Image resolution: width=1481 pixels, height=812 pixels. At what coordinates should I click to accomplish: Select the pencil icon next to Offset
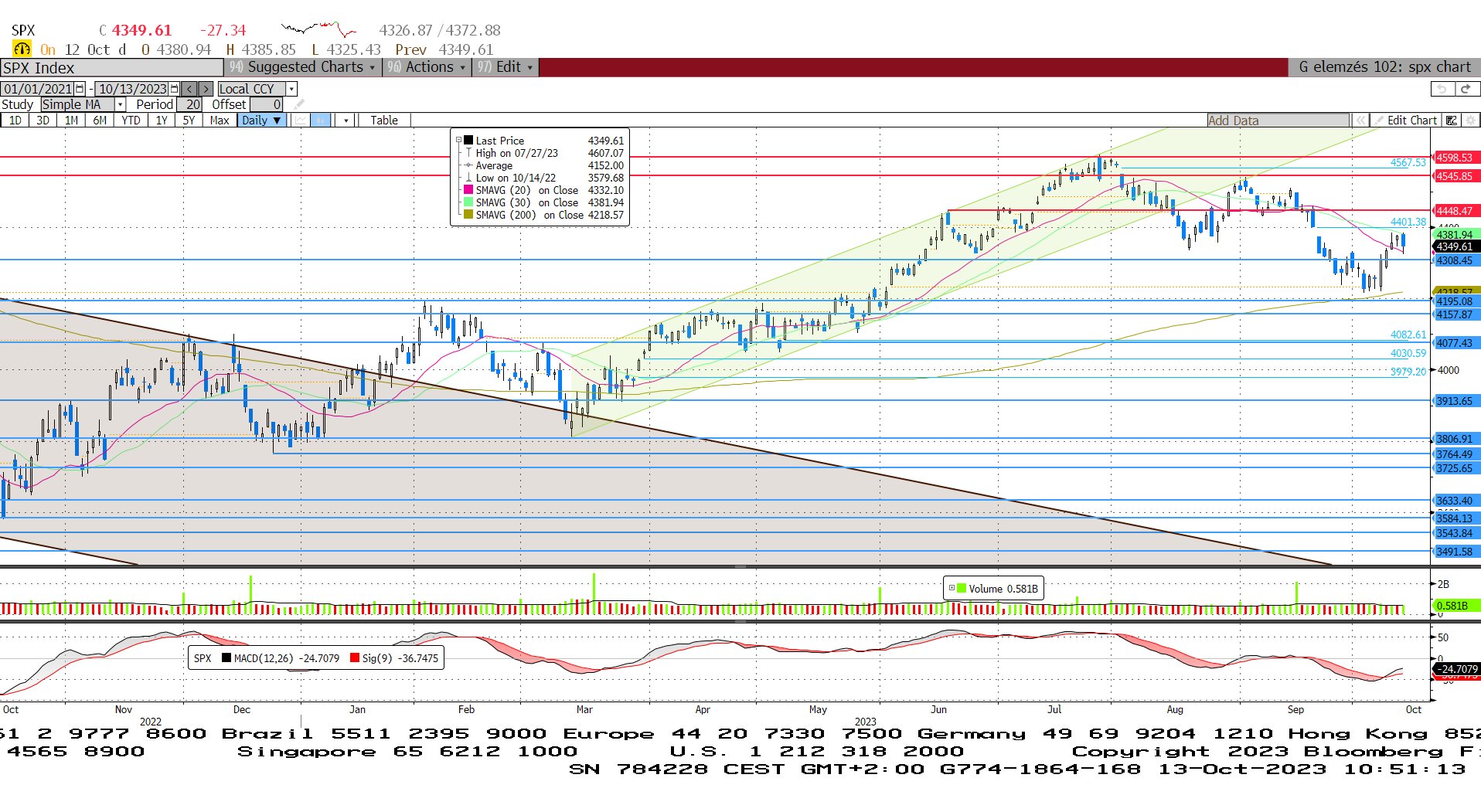[x=299, y=104]
